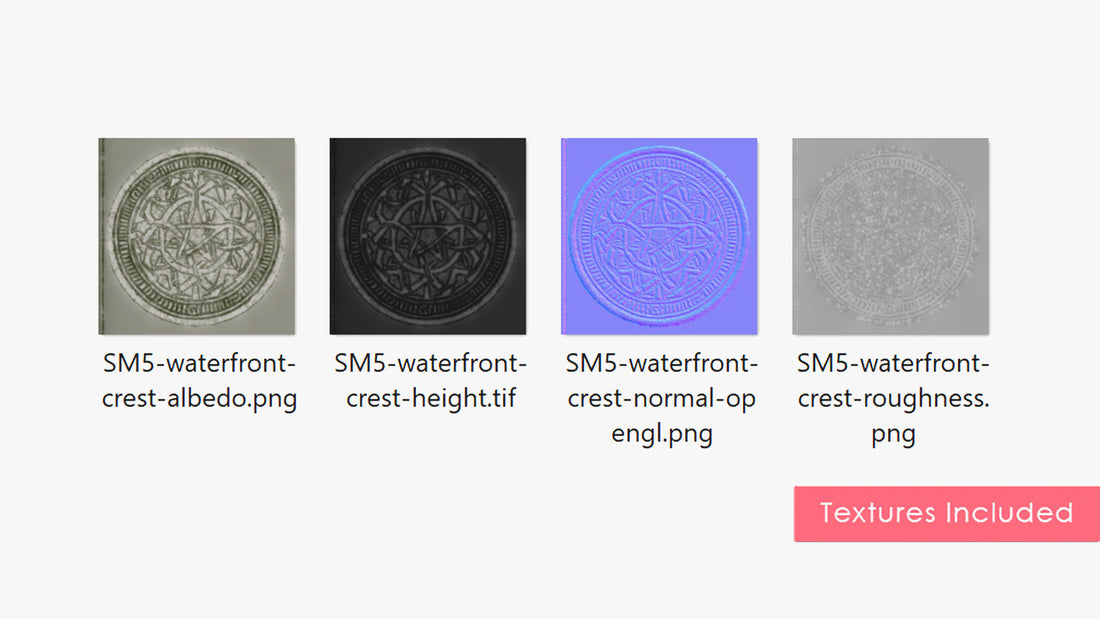Select the albedo texture thumbnail

coord(197,236)
